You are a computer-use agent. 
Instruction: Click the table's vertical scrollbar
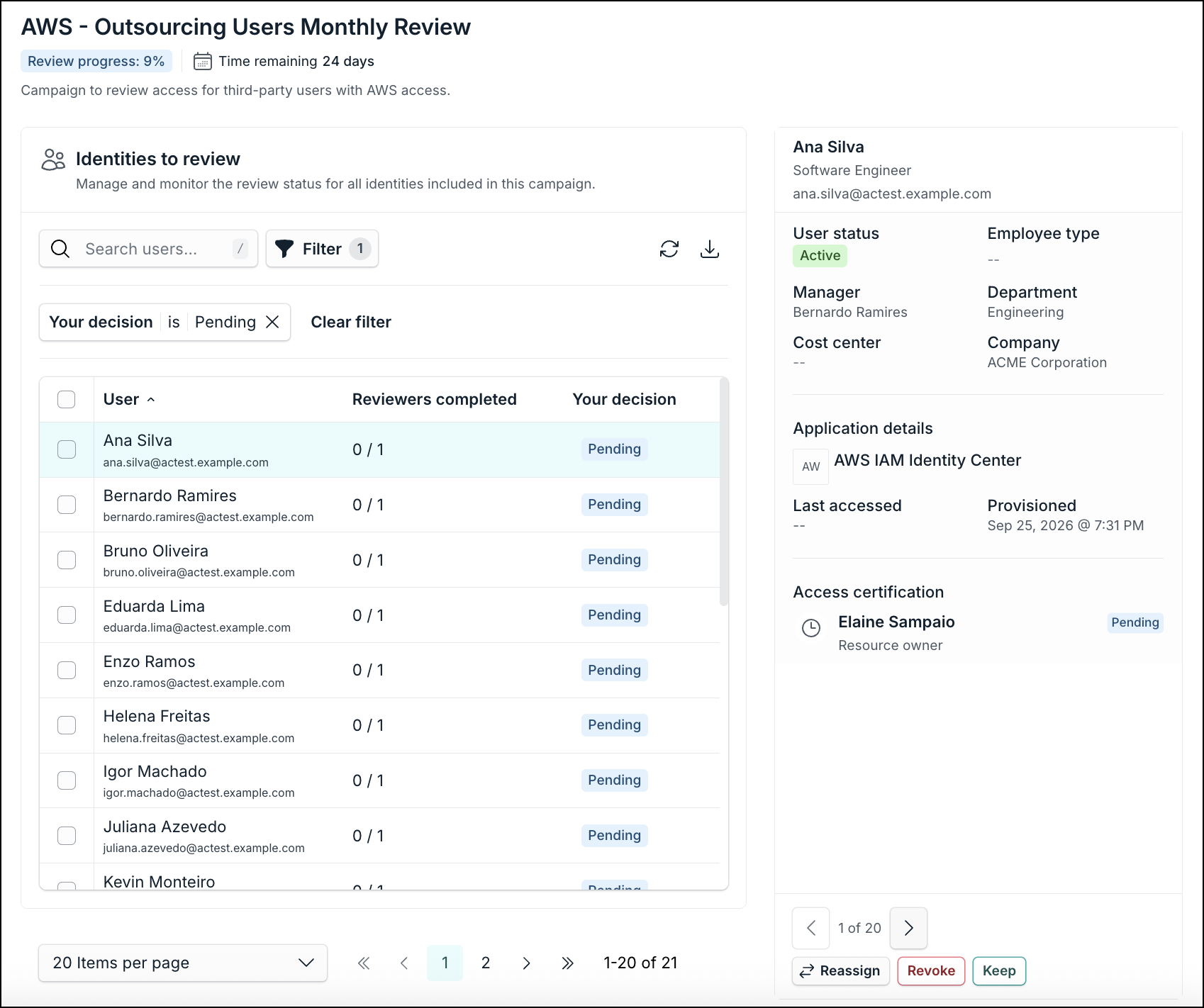(724, 492)
